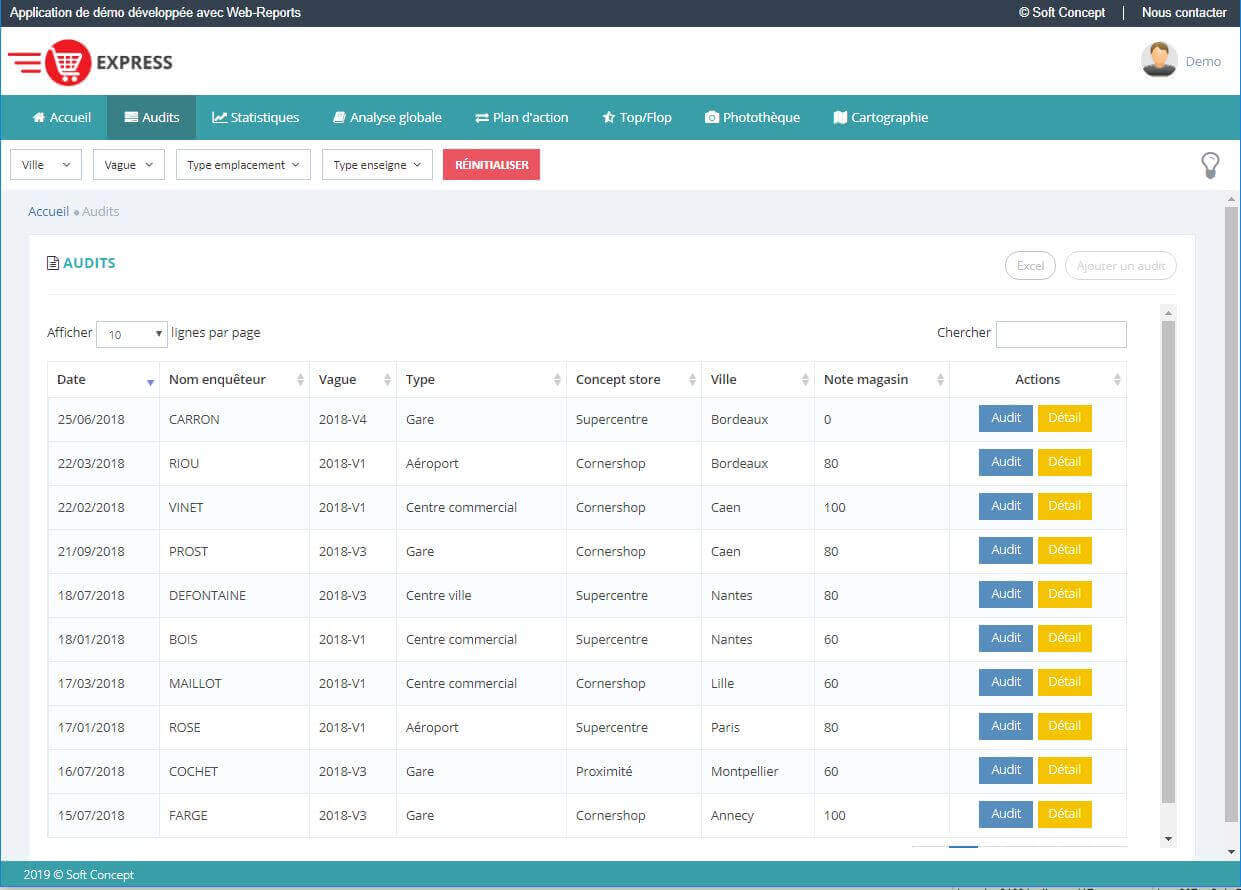Sort table by Date column arrow
Viewport: 1241px width, 890px height.
(x=150, y=381)
